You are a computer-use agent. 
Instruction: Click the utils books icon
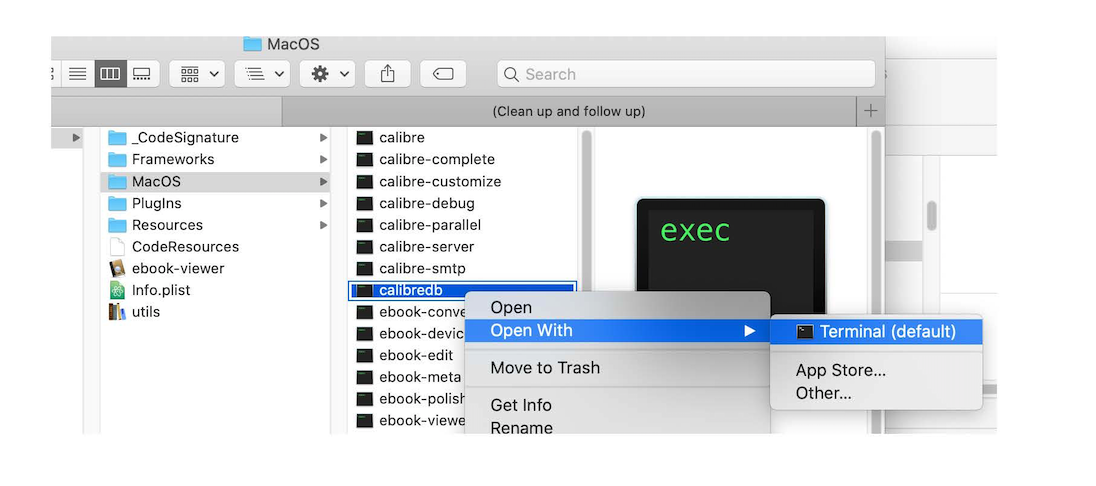[x=117, y=312]
